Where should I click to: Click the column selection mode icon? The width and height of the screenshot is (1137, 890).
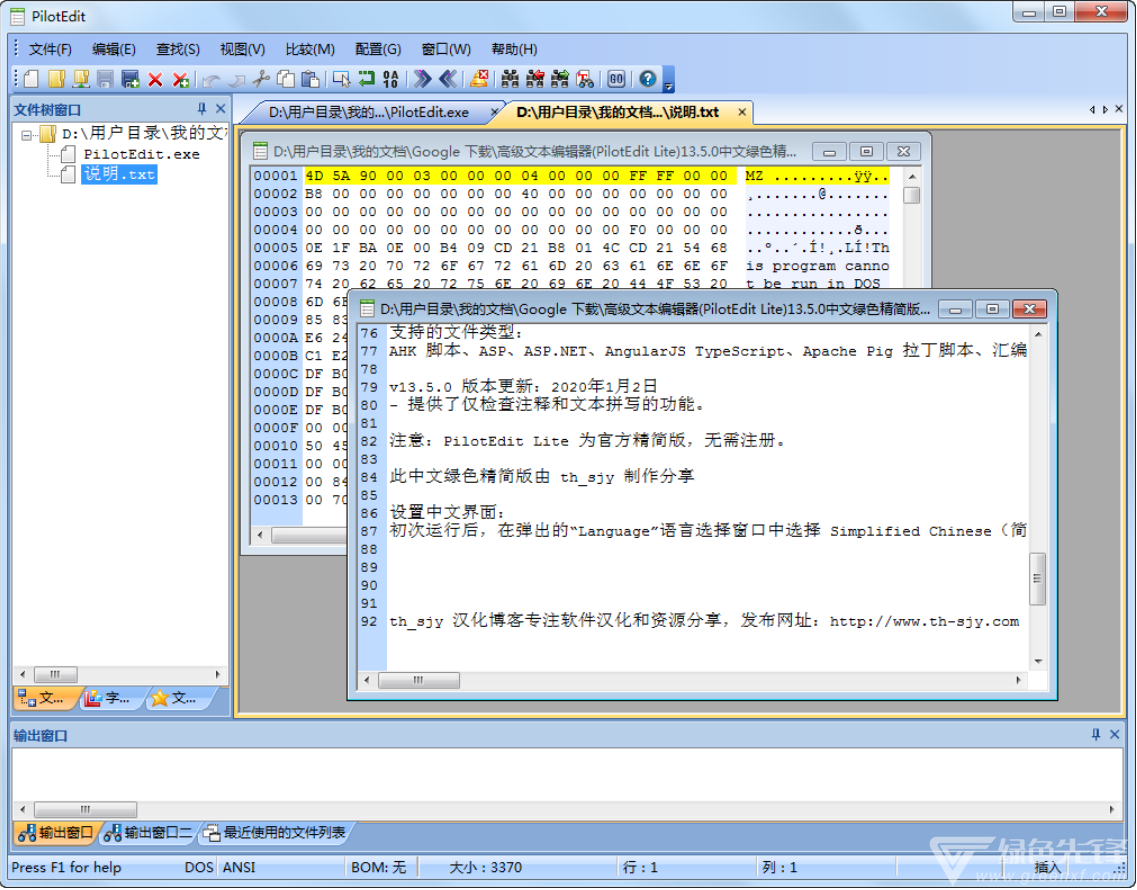tap(342, 79)
